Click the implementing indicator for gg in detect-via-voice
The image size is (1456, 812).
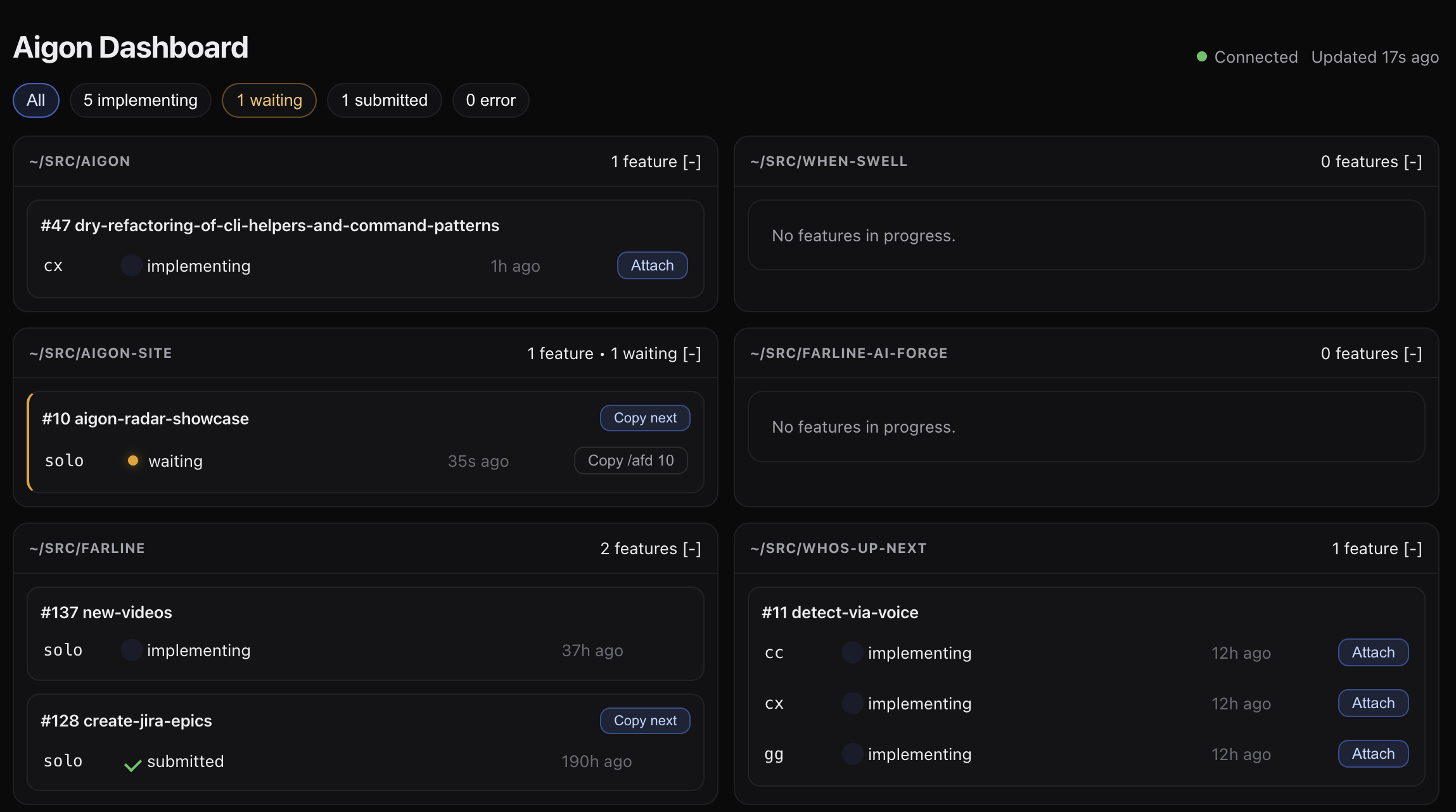(x=852, y=754)
